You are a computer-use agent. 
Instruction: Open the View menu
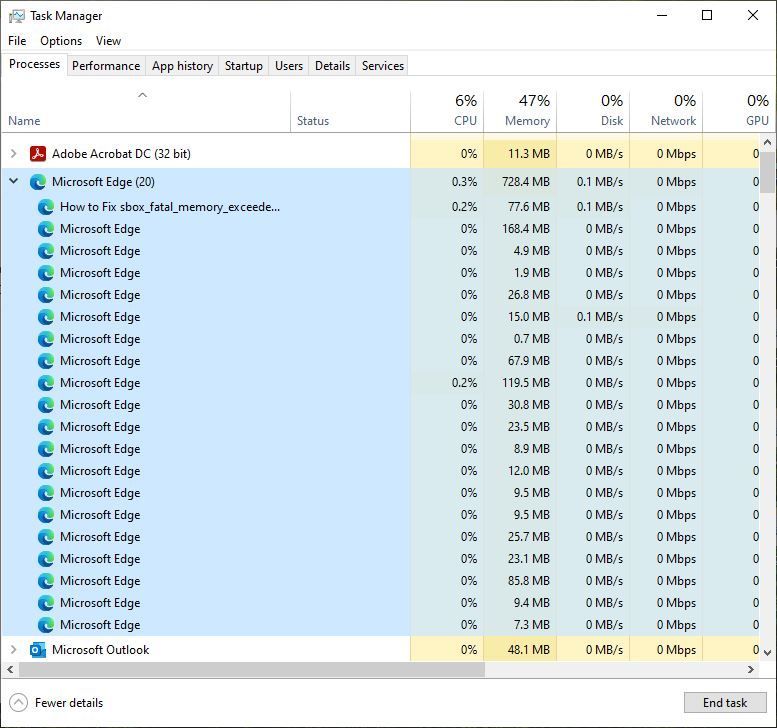coord(109,41)
